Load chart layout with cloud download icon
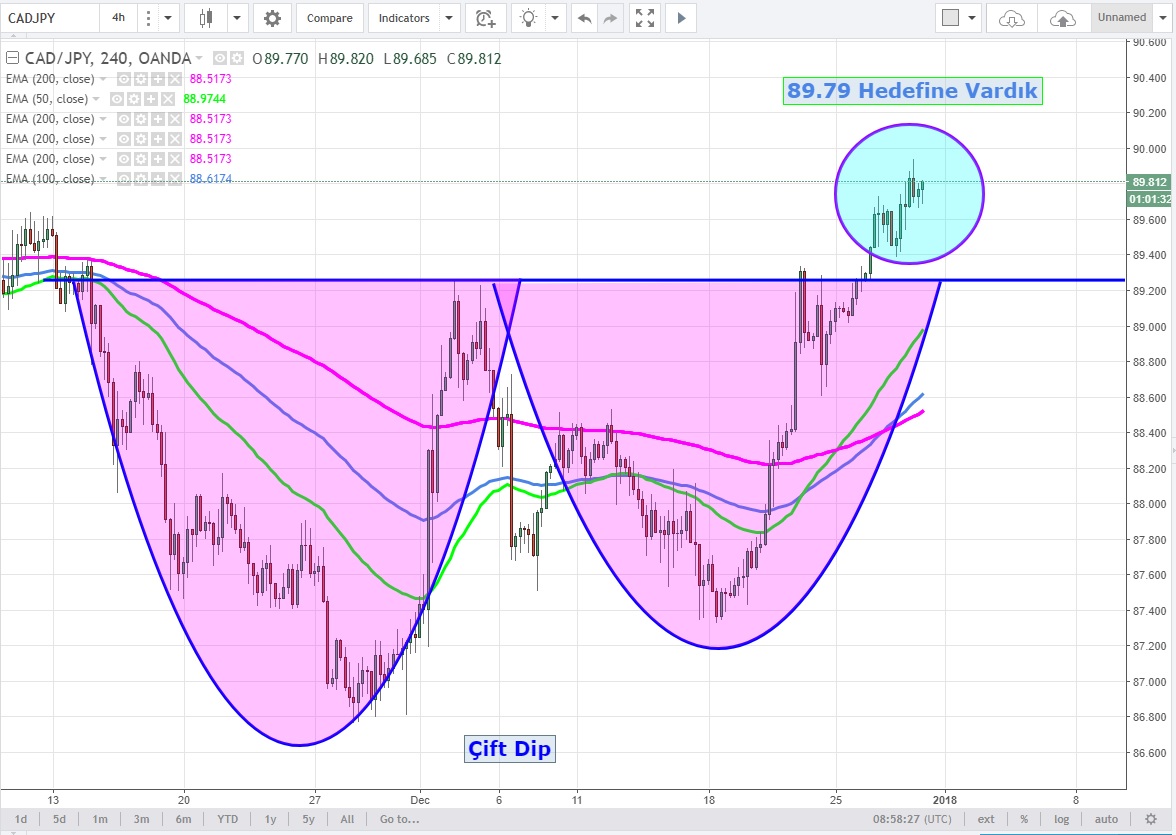The image size is (1176, 835). (1012, 18)
